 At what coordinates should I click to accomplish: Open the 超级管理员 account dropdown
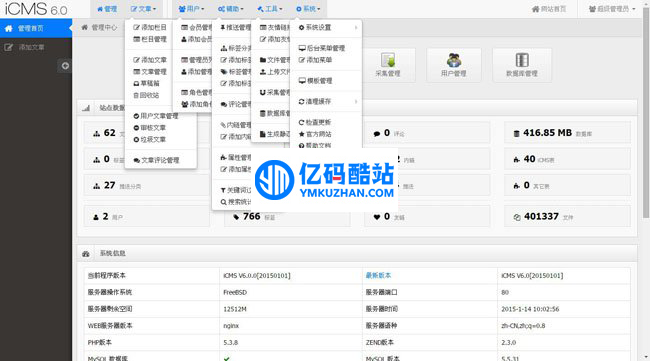pyautogui.click(x=612, y=9)
